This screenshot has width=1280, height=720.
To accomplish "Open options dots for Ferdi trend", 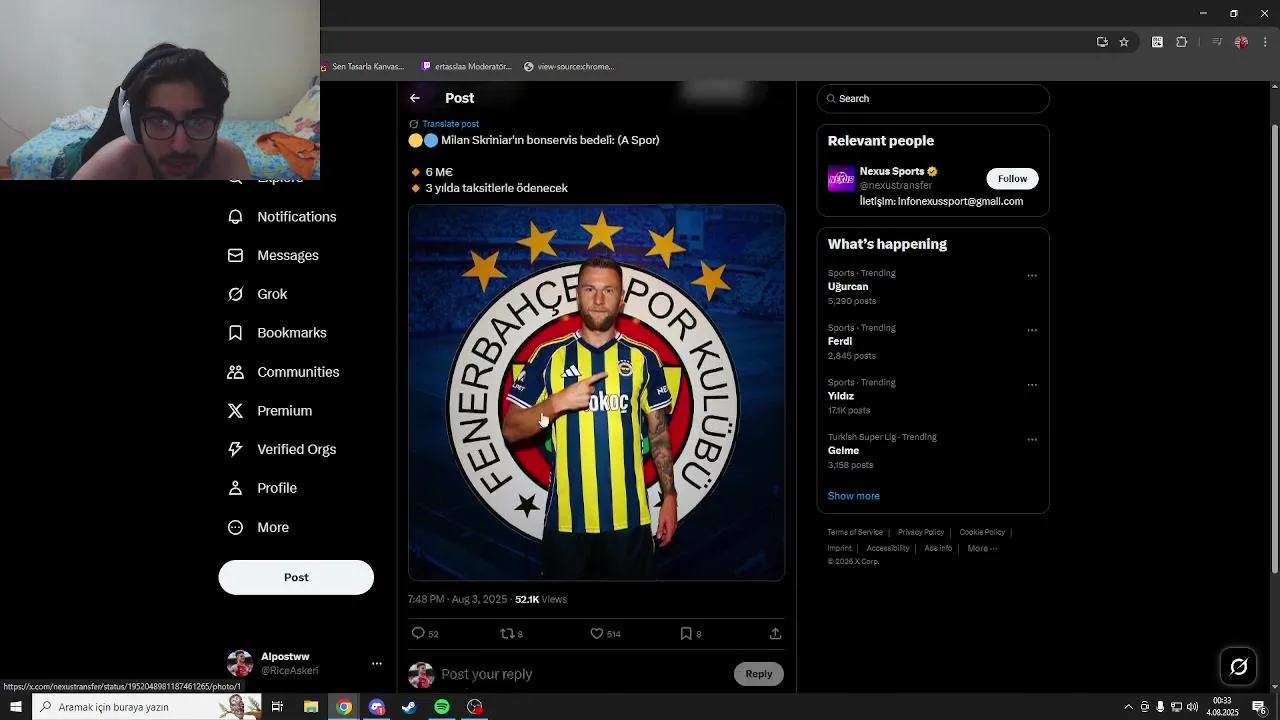I will point(1032,330).
